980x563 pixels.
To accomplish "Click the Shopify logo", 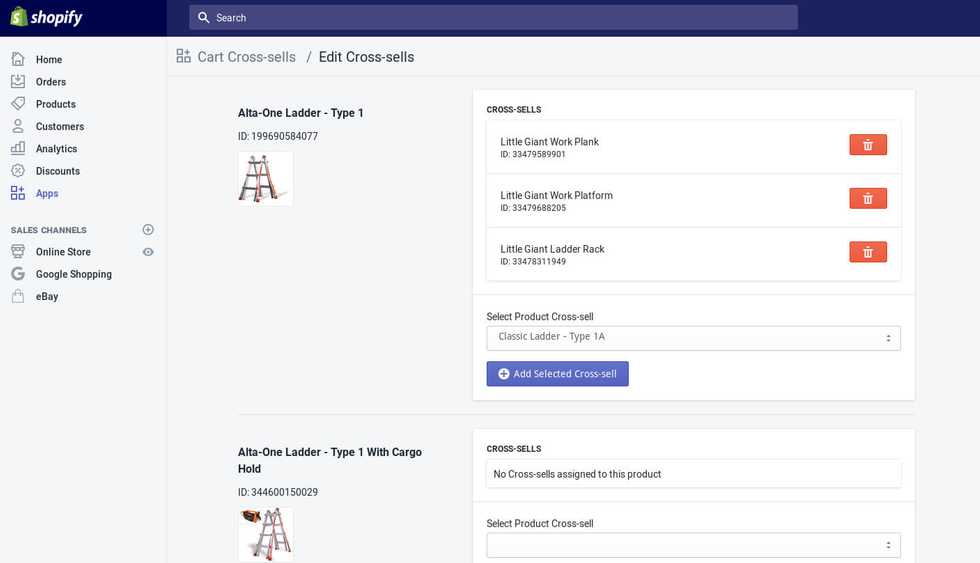I will tap(46, 18).
